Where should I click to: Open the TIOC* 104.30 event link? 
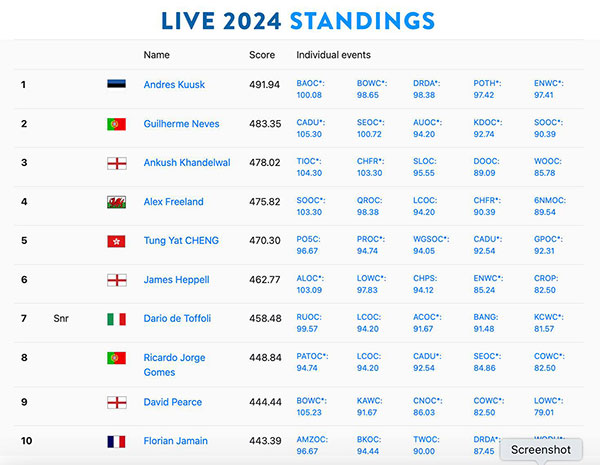309,167
